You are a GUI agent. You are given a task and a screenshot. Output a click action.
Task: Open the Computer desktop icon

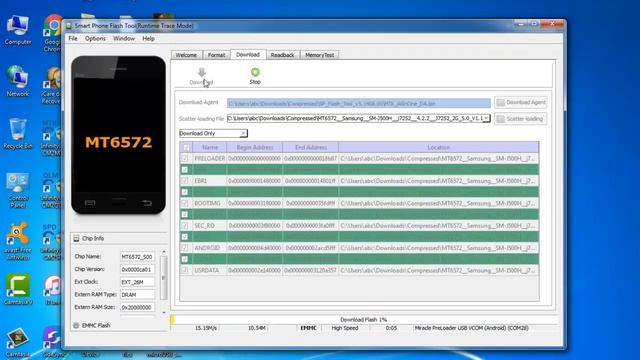coord(18,30)
